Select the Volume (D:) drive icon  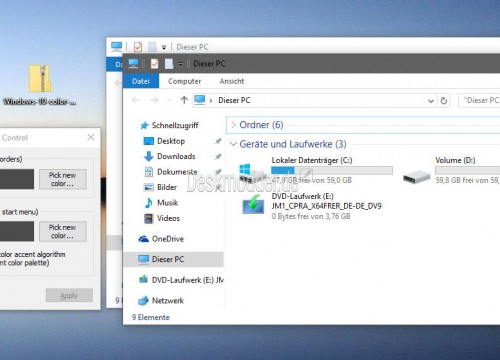pyautogui.click(x=416, y=176)
